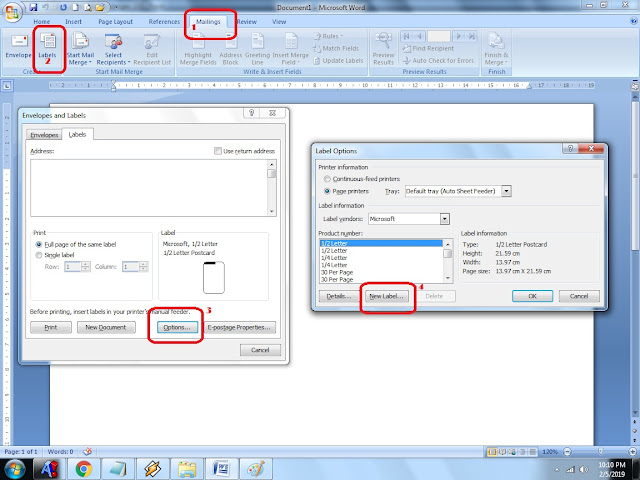Click Find Recipient in ribbon
This screenshot has height=480, width=640.
428,48
